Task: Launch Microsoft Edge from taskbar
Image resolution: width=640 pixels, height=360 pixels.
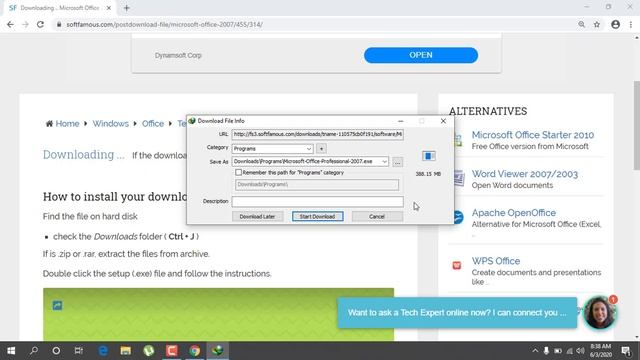Action: [x=103, y=351]
